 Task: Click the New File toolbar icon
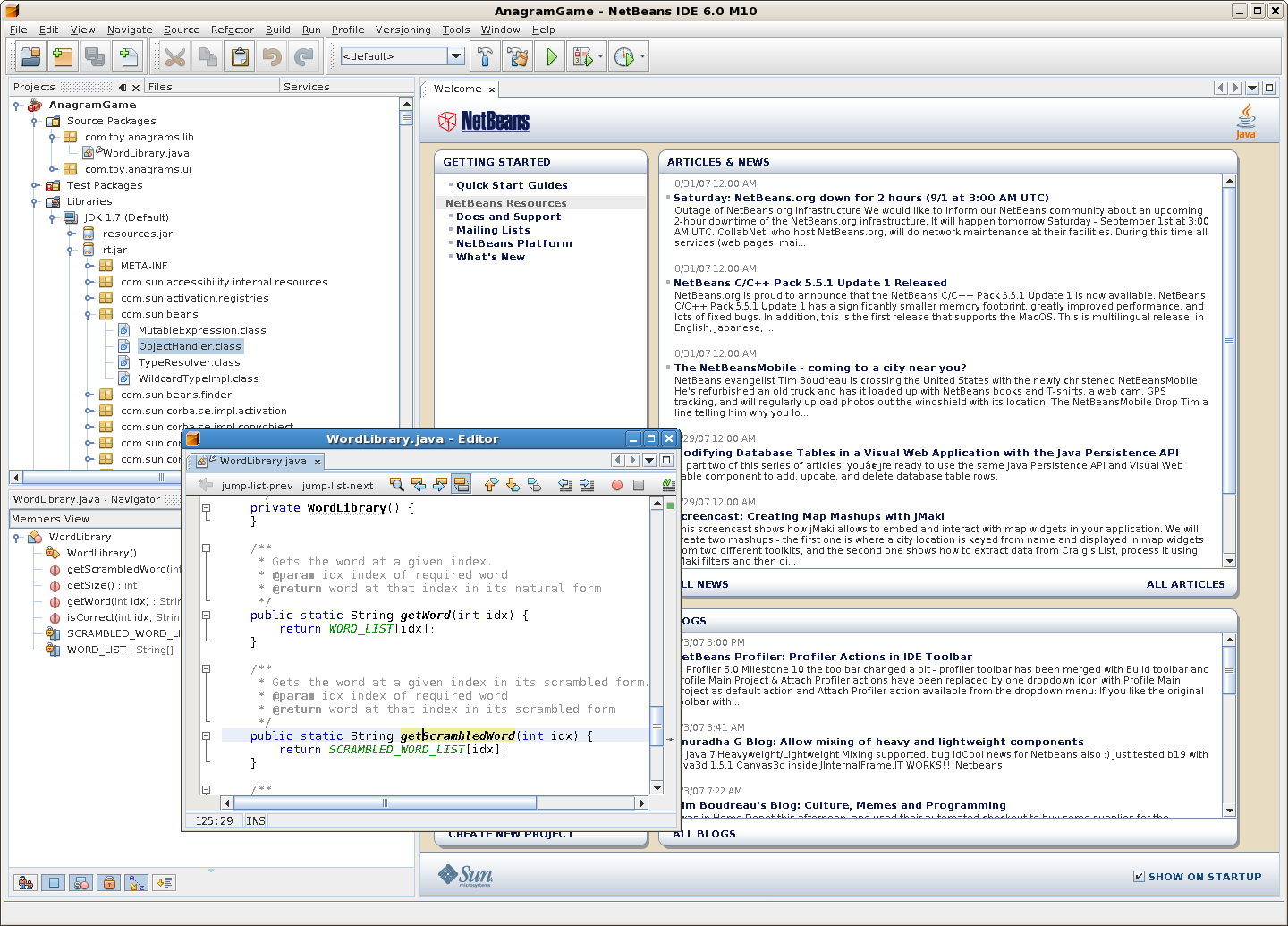(128, 57)
